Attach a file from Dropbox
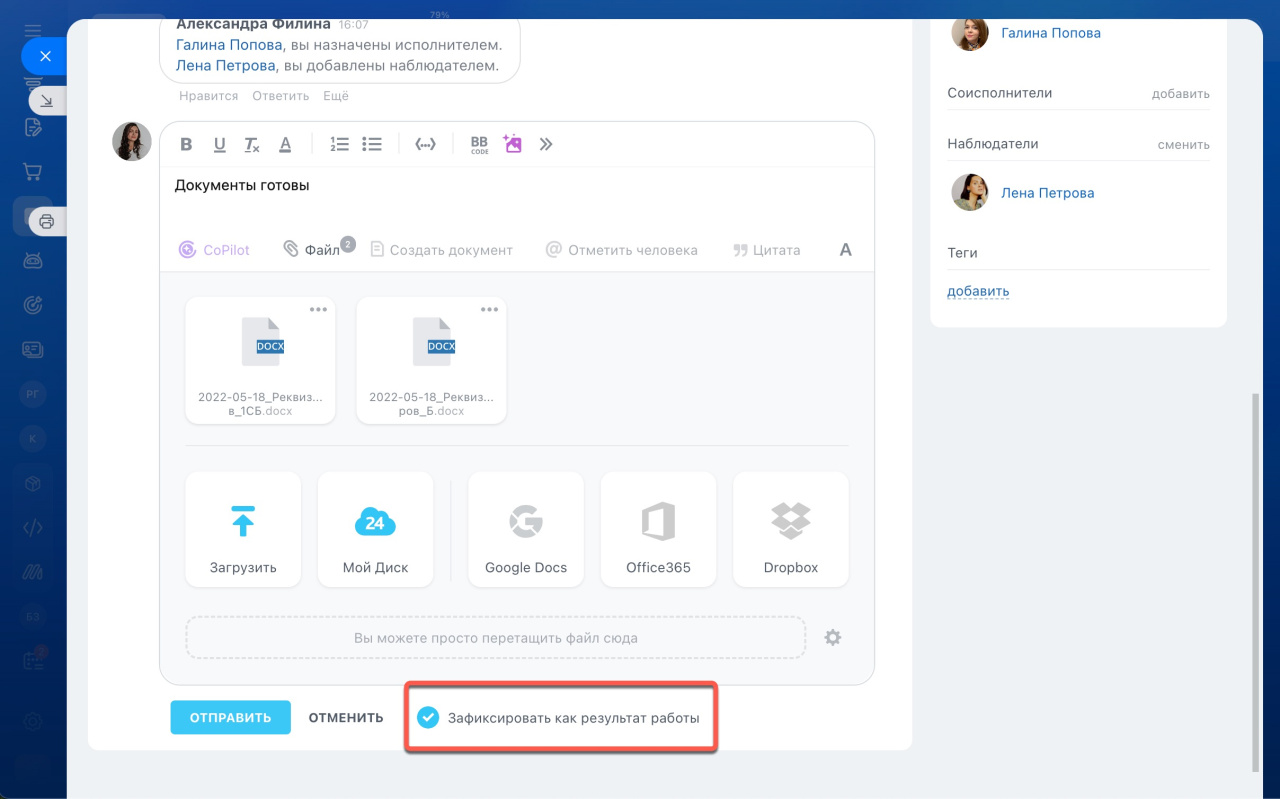The image size is (1280, 799). [791, 529]
